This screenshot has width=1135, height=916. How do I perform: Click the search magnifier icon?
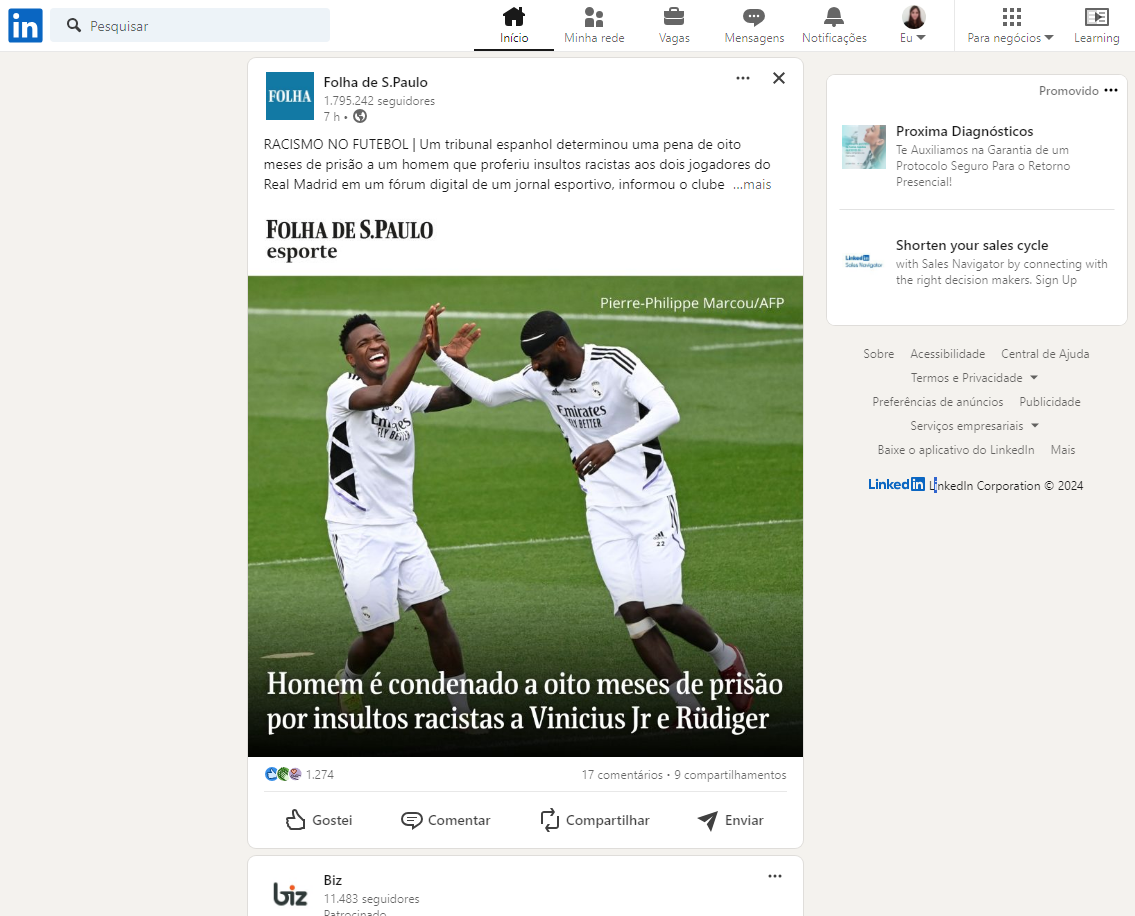pyautogui.click(x=74, y=25)
